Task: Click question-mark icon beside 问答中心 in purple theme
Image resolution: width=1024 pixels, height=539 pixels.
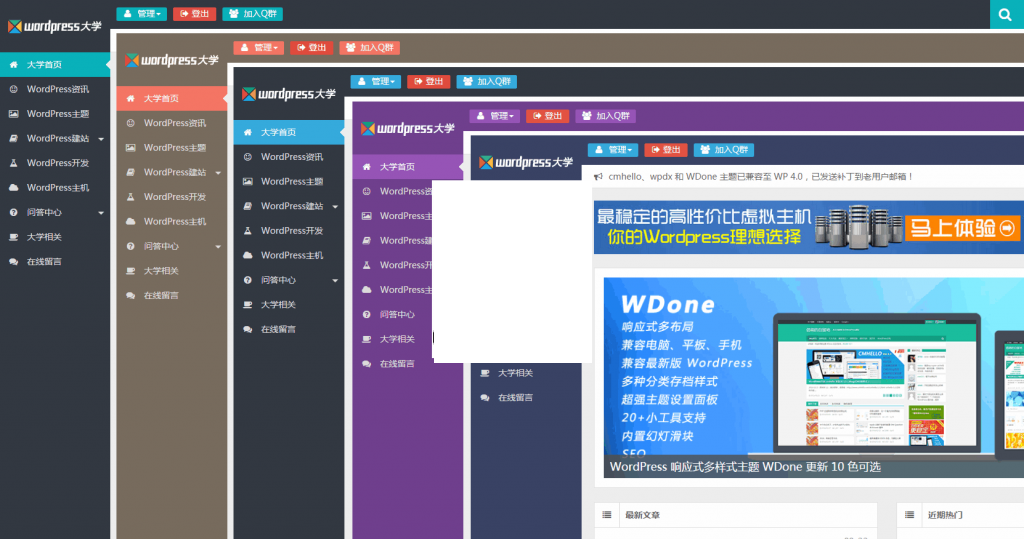Action: click(x=366, y=314)
